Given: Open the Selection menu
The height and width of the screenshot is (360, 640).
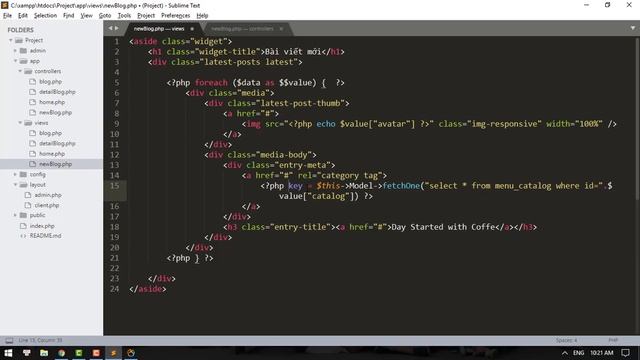Looking at the screenshot, I should [x=45, y=16].
